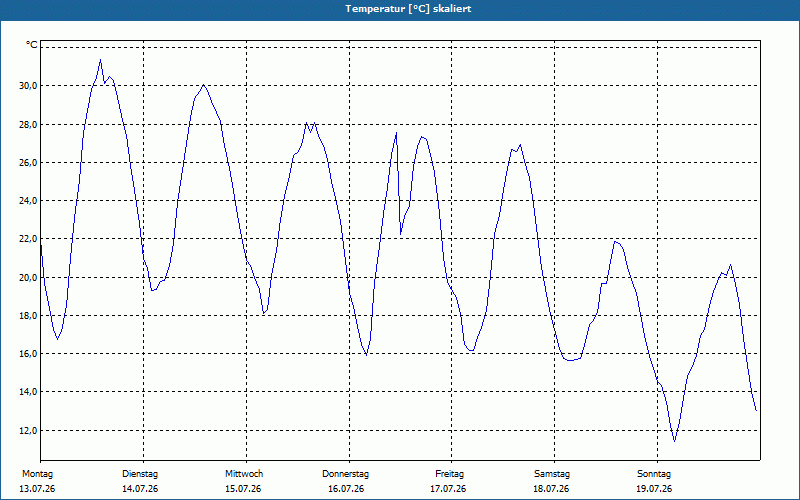The image size is (800, 500).
Task: Click the Mittwoch day label
Action: (244, 474)
